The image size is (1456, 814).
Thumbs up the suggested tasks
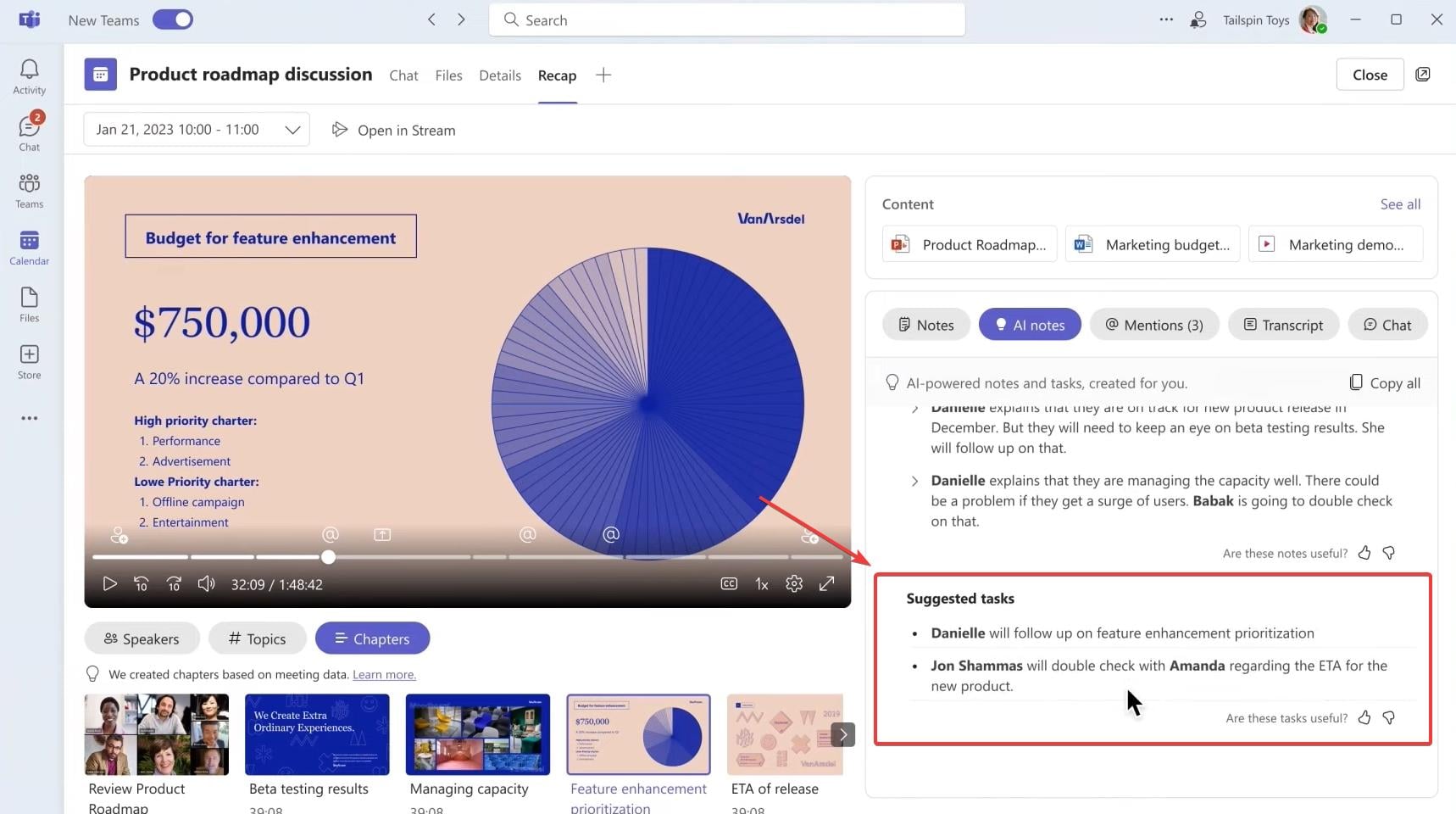1364,717
